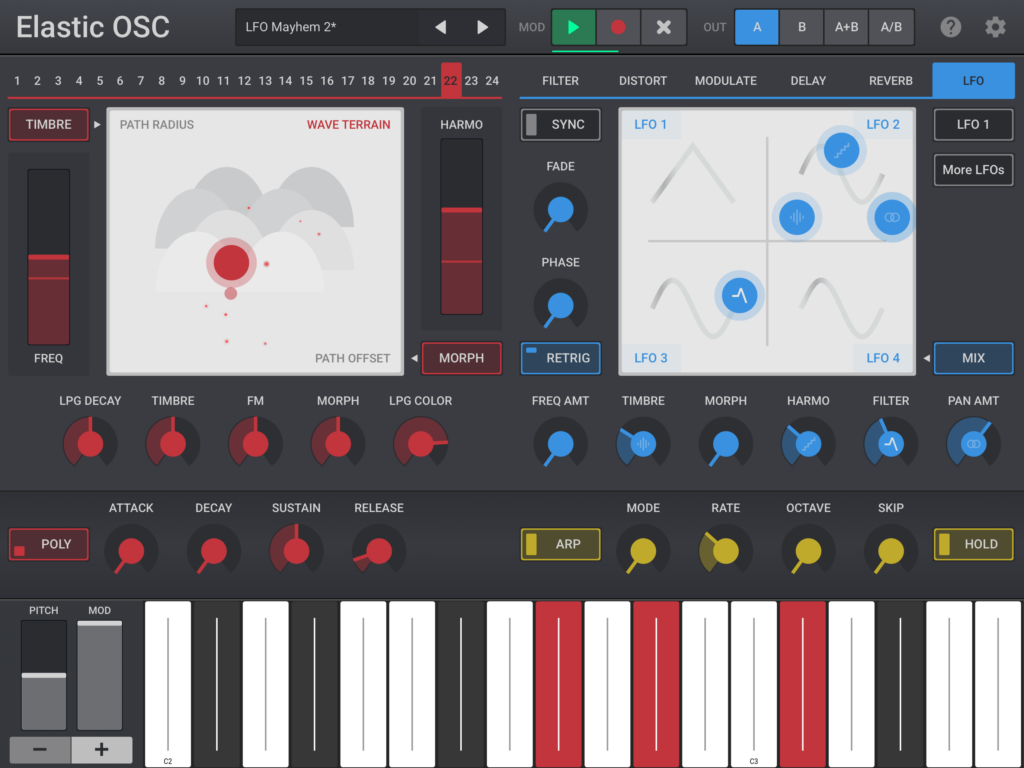Select sequencer step 23
This screenshot has width=1024, height=768.
pyautogui.click(x=472, y=80)
